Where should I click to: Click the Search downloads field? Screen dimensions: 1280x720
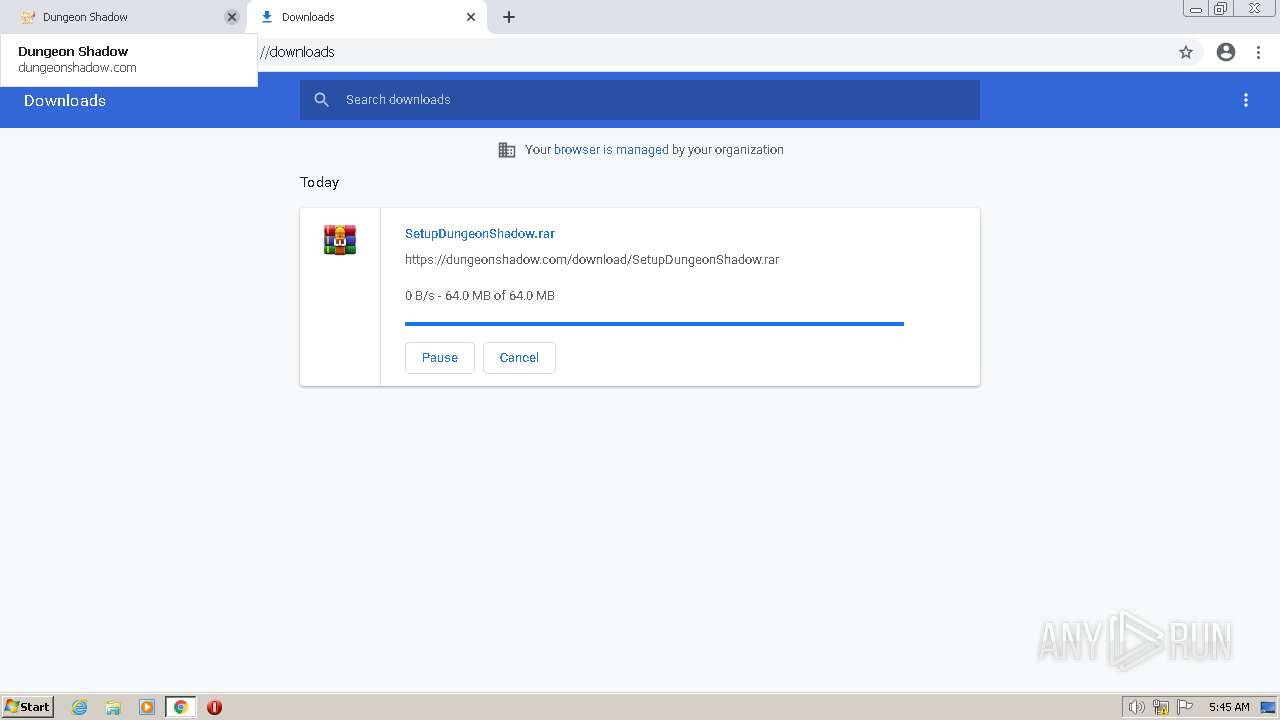click(640, 100)
